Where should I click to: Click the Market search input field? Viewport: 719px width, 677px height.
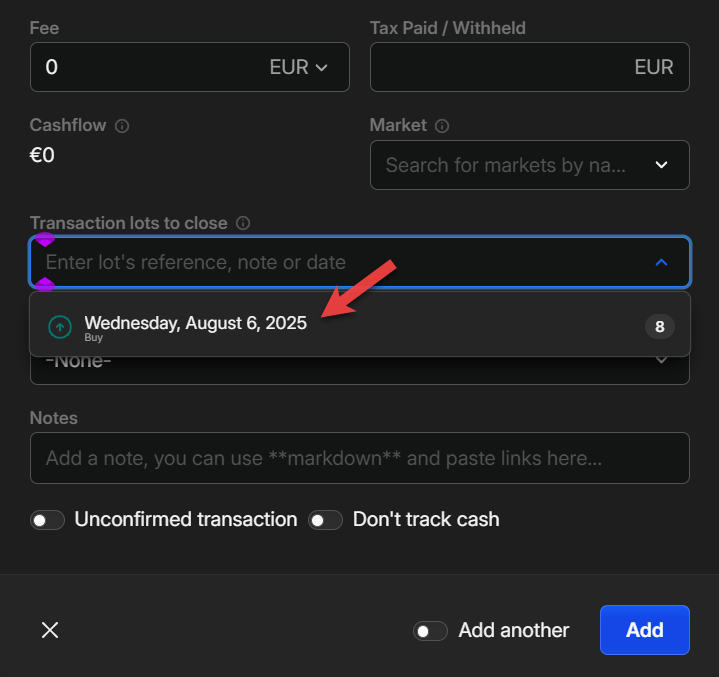pyautogui.click(x=506, y=165)
